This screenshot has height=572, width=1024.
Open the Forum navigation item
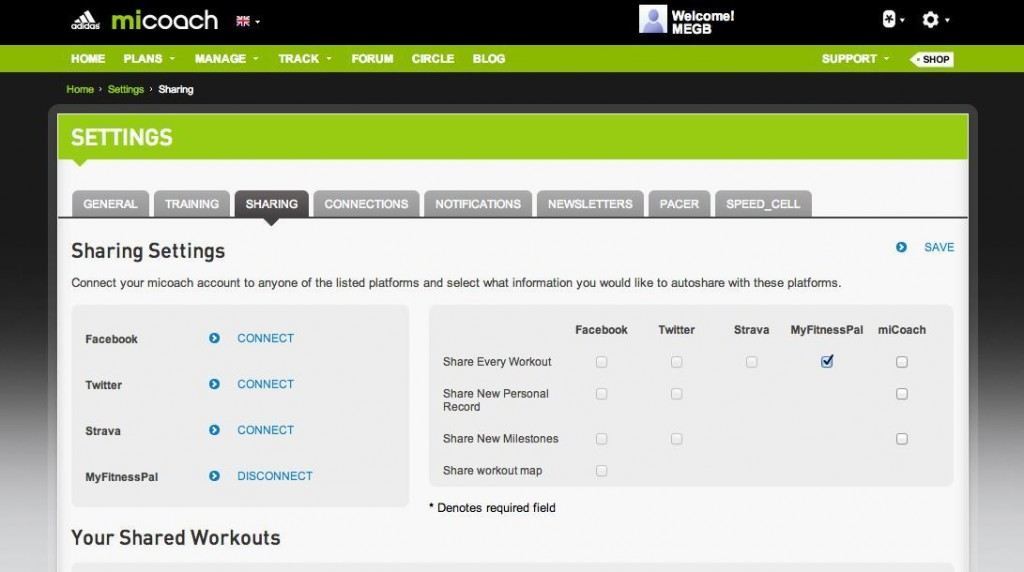click(x=372, y=59)
